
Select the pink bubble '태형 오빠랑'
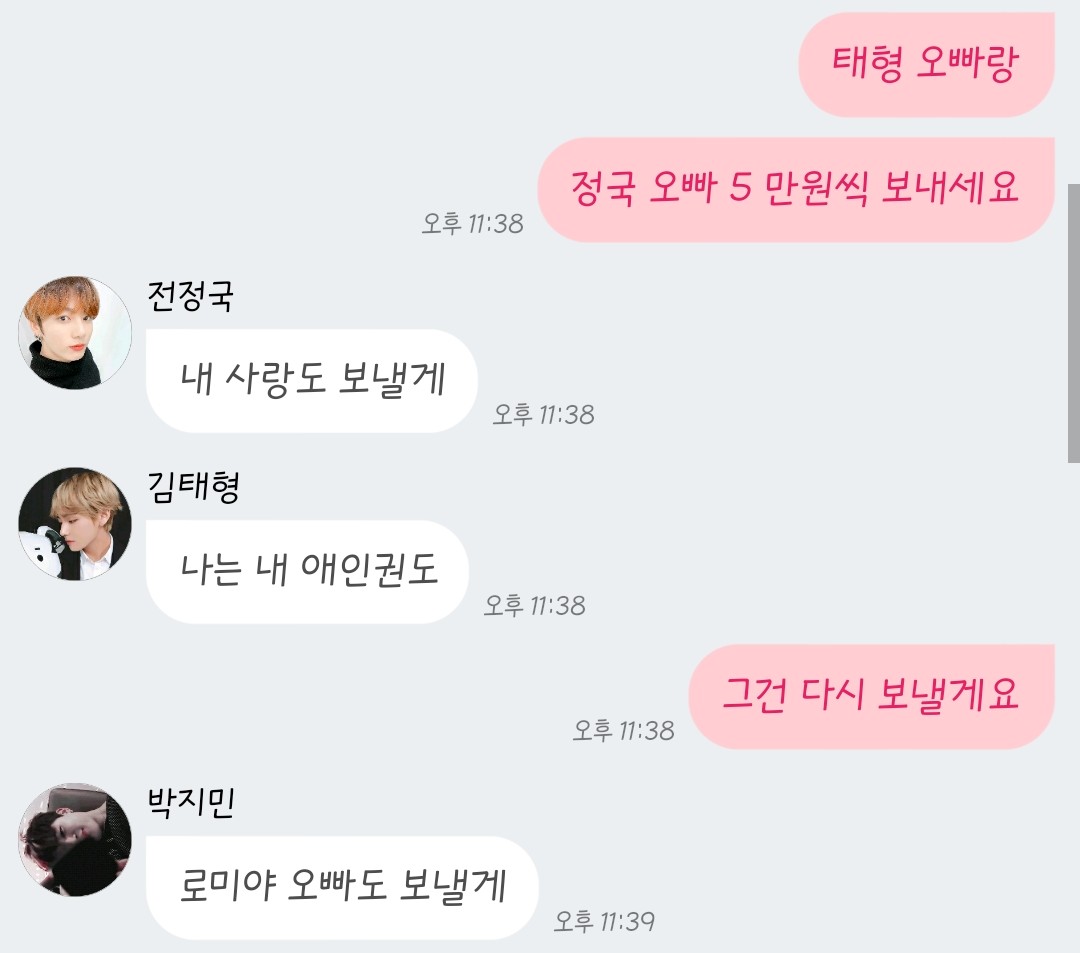pos(926,64)
